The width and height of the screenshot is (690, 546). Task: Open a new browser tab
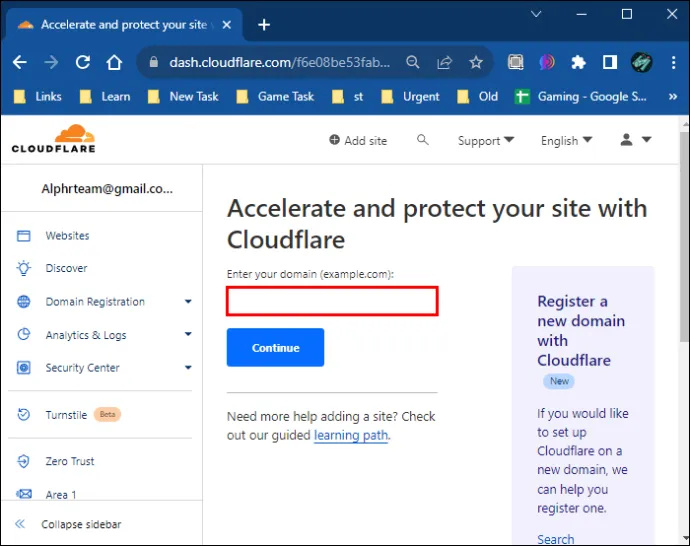[x=264, y=25]
